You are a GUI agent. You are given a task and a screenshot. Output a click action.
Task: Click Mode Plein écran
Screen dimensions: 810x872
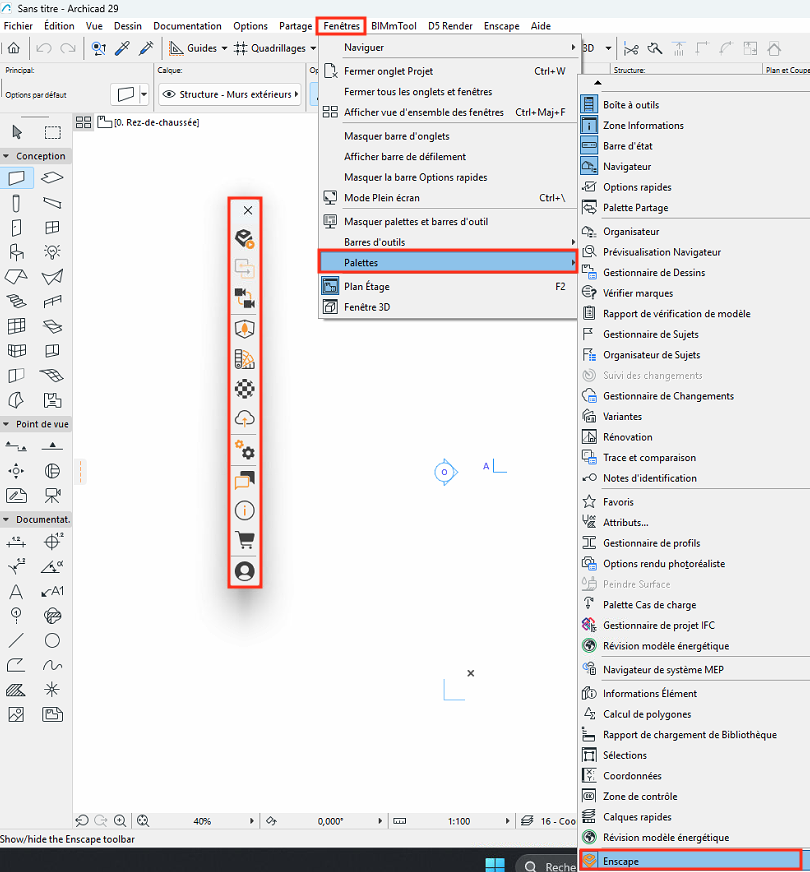449,197
